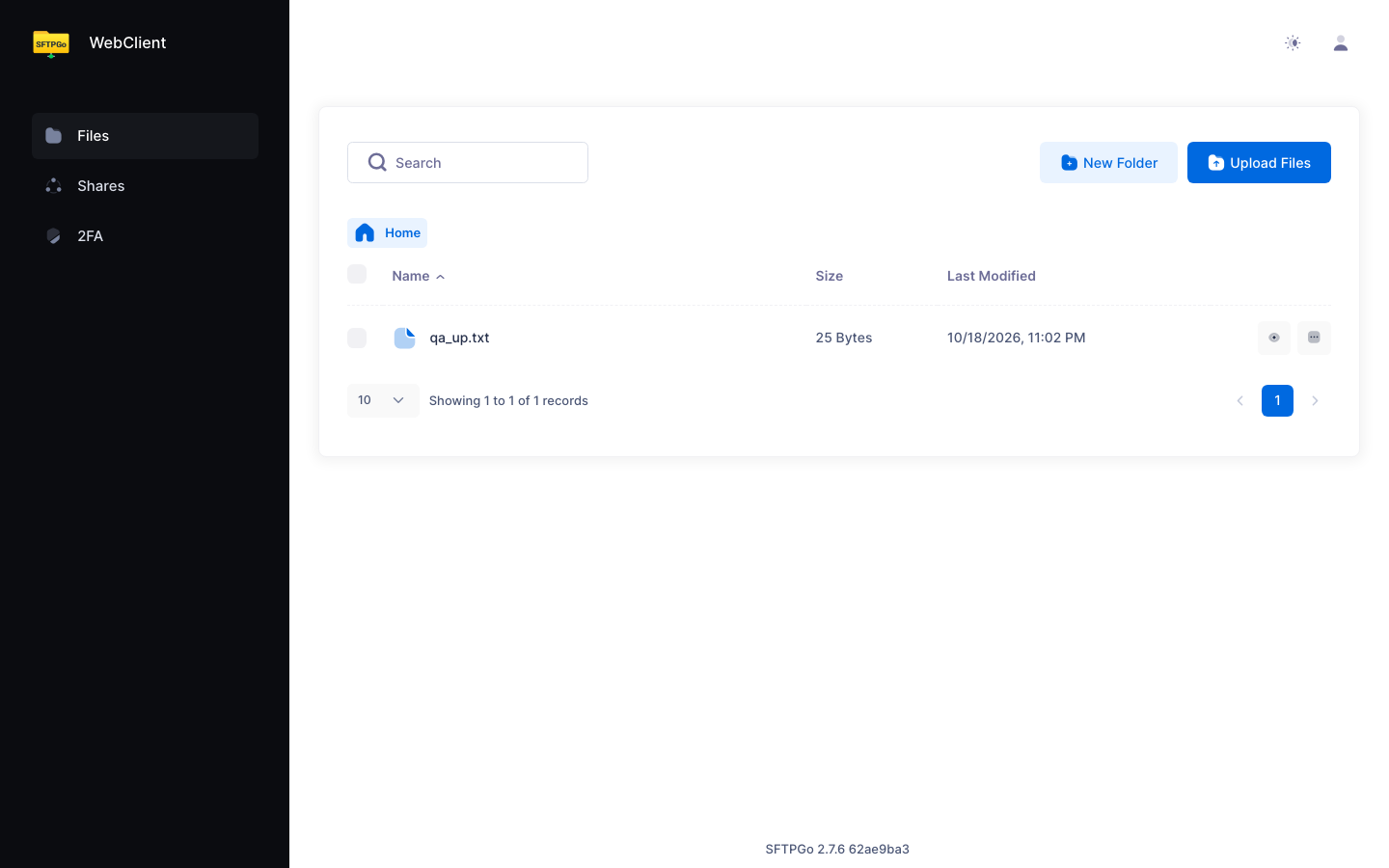Click the SFTPGo logo icon
Image resolution: width=1389 pixels, height=868 pixels.
click(x=51, y=43)
